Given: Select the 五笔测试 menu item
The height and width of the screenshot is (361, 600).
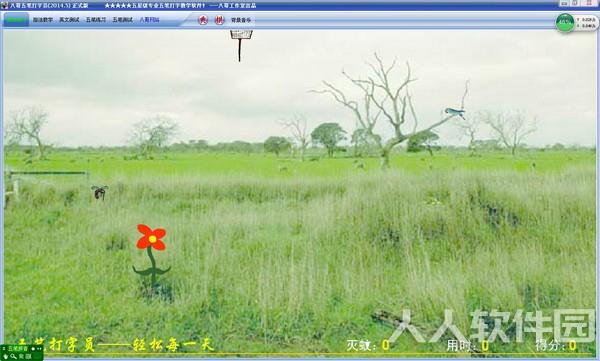Looking at the screenshot, I should pos(122,20).
